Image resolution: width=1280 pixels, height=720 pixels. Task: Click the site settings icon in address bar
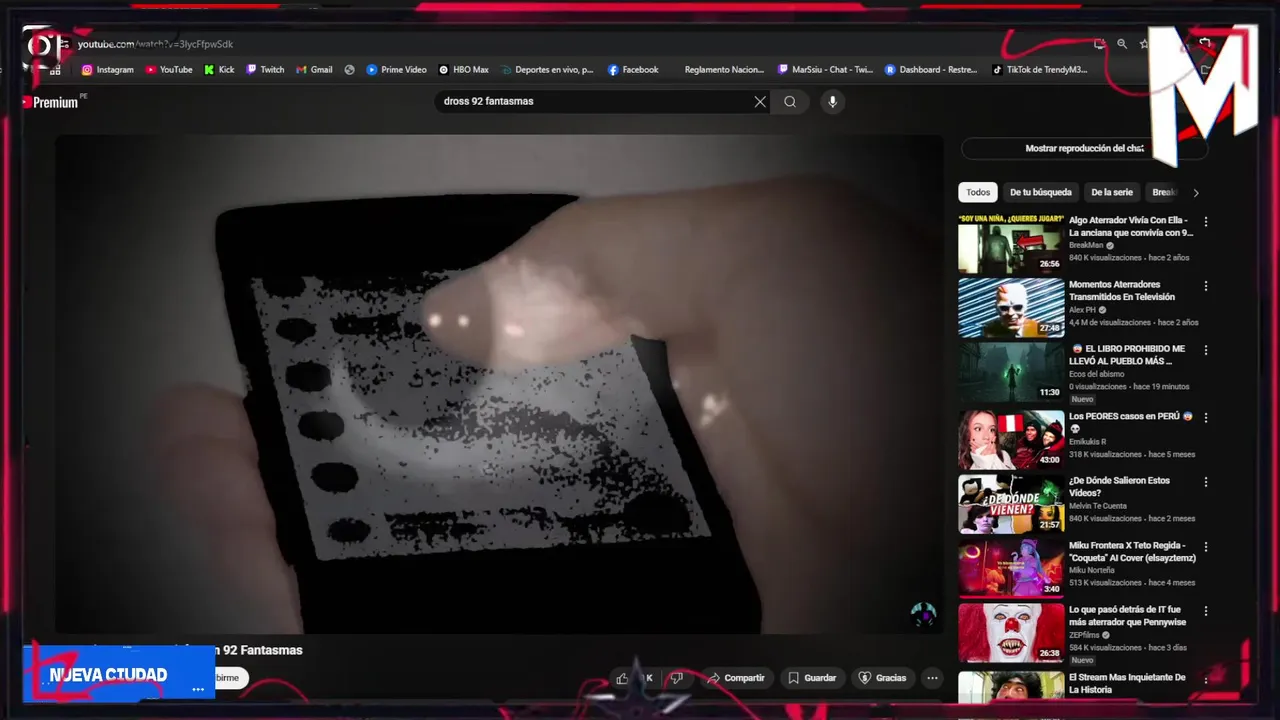click(65, 44)
